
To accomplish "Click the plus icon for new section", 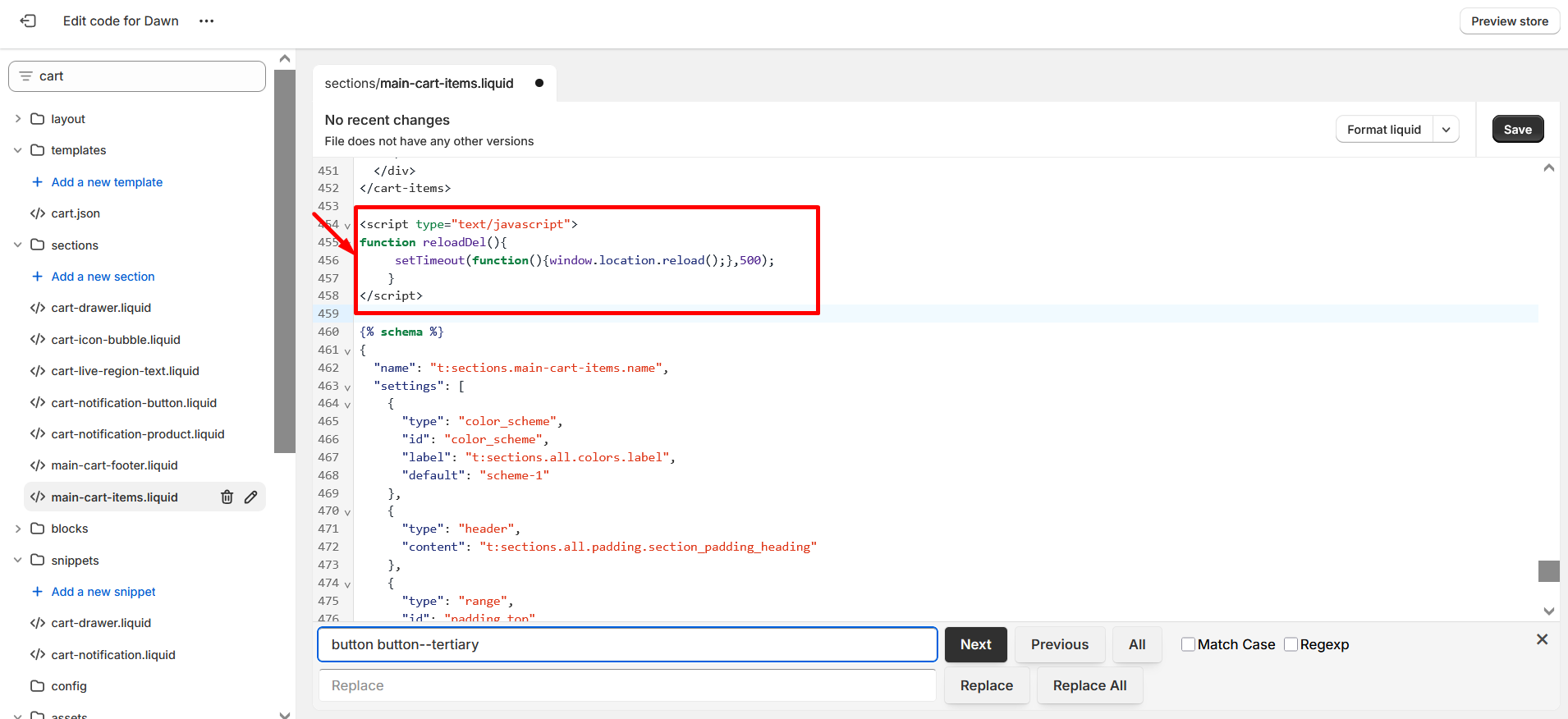I will tap(37, 277).
